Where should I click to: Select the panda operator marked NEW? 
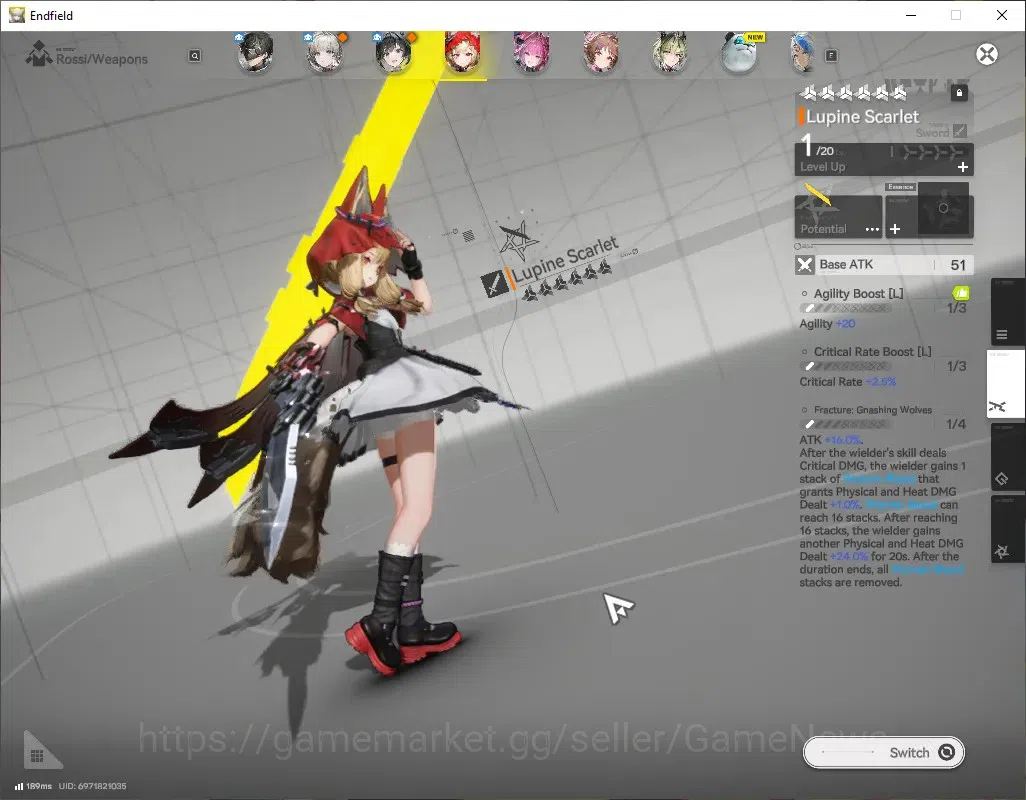(x=739, y=52)
